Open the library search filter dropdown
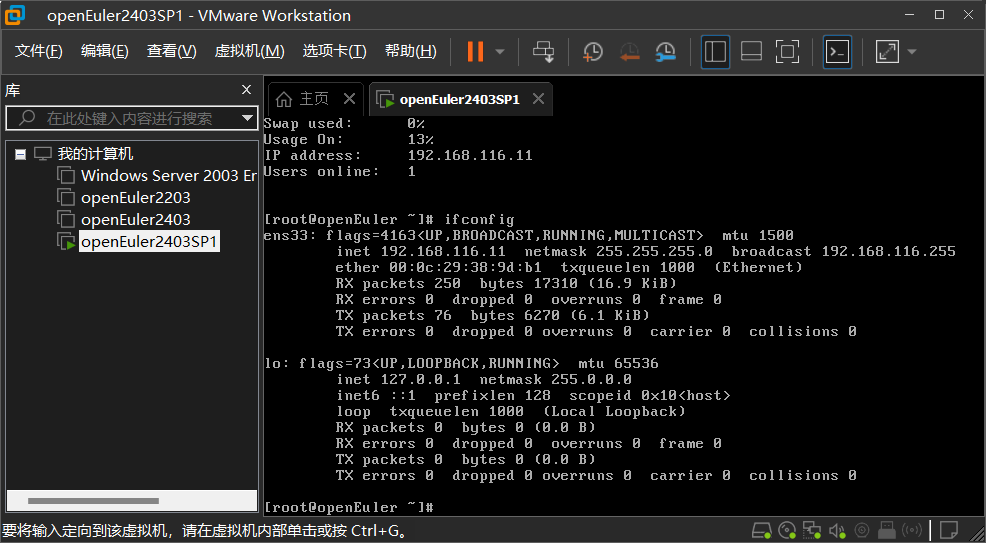This screenshot has height=543, width=986. [x=247, y=118]
